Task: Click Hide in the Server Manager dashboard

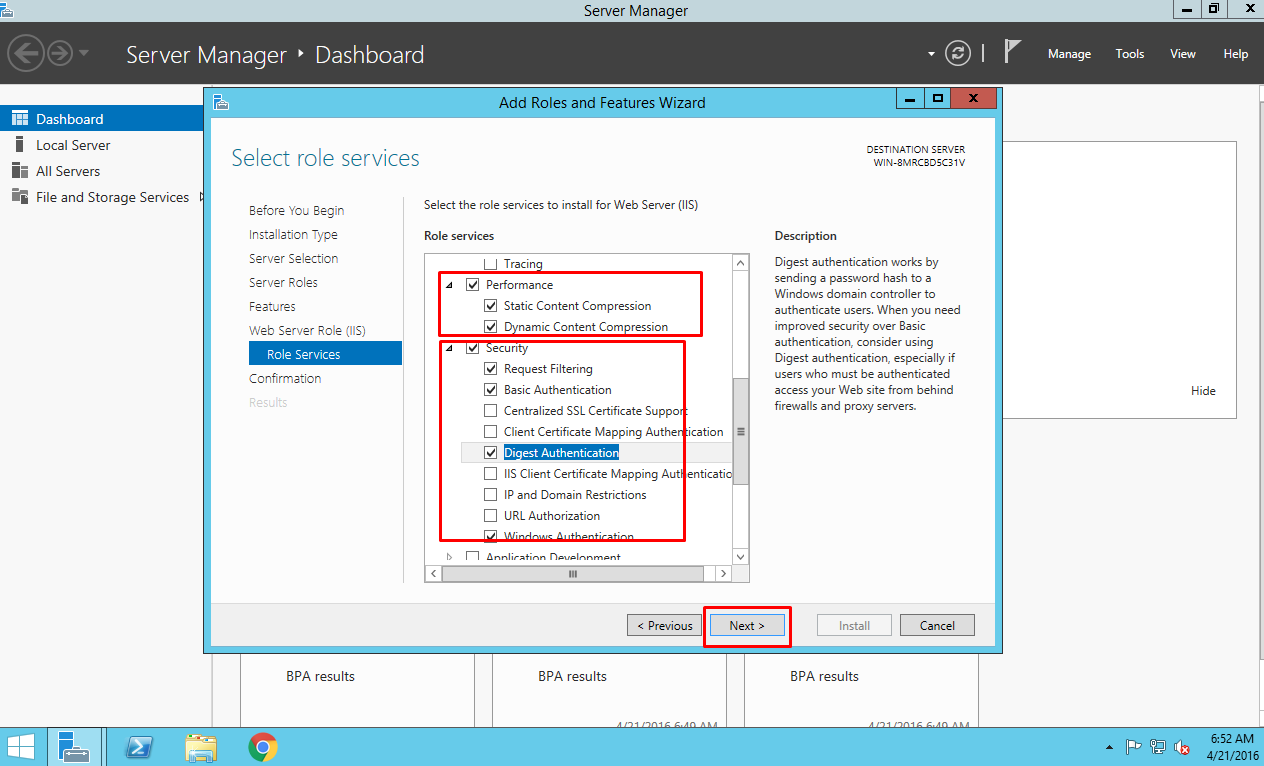Action: [x=1203, y=391]
